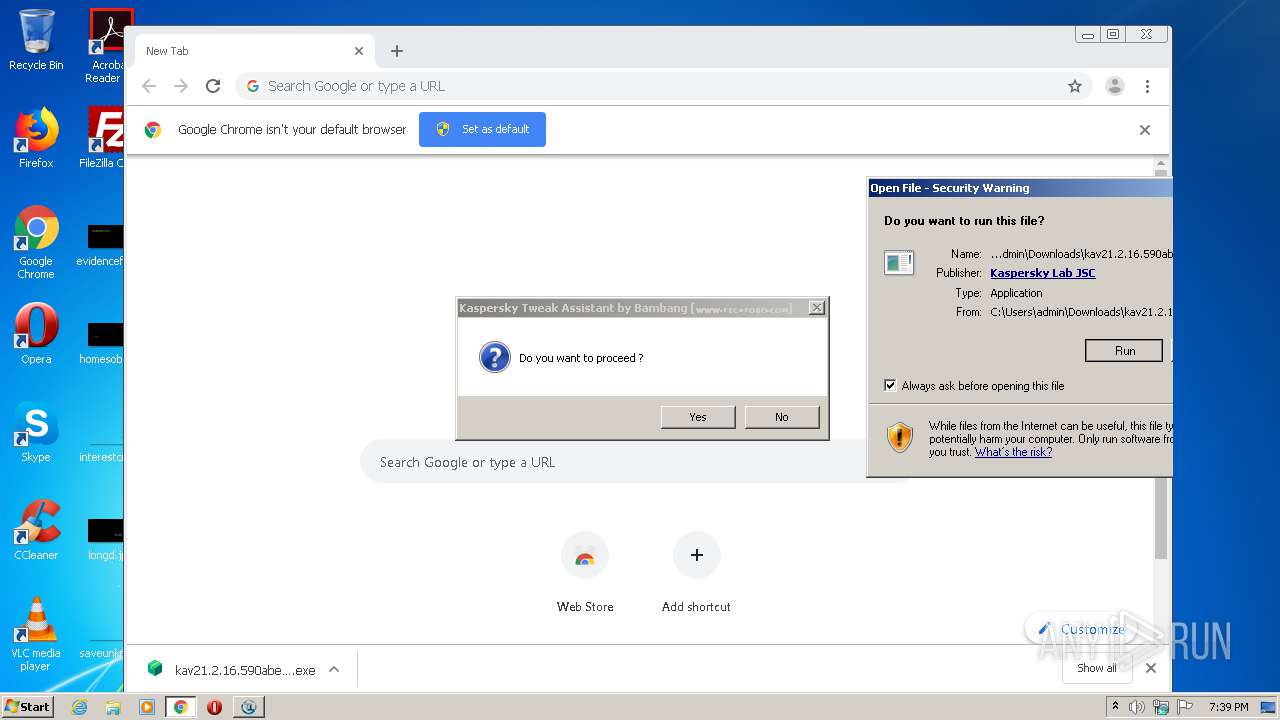The image size is (1280, 720).
Task: Open Firefox desktop shortcut
Action: pyautogui.click(x=36, y=138)
